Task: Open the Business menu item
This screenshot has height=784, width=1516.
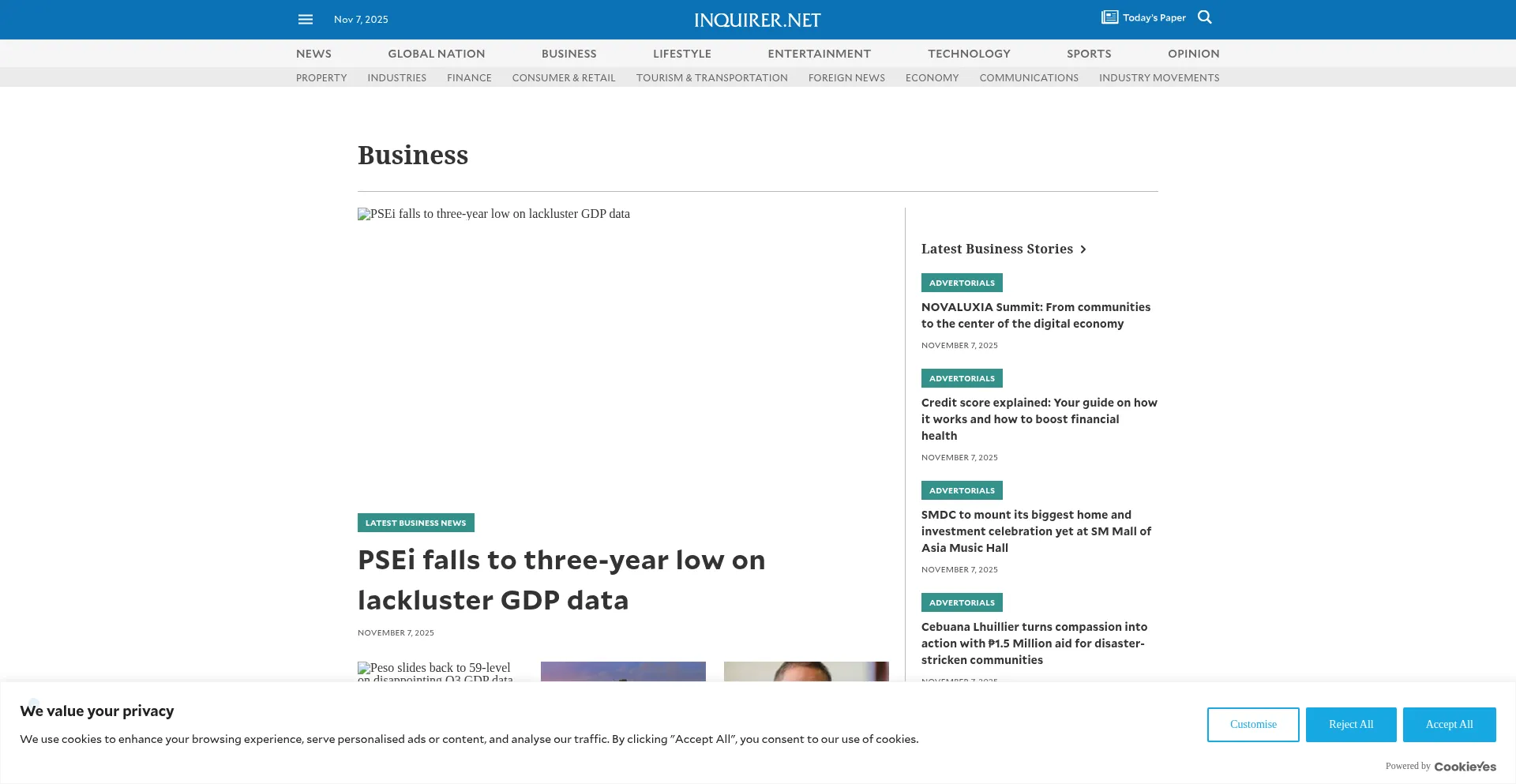Action: click(568, 54)
